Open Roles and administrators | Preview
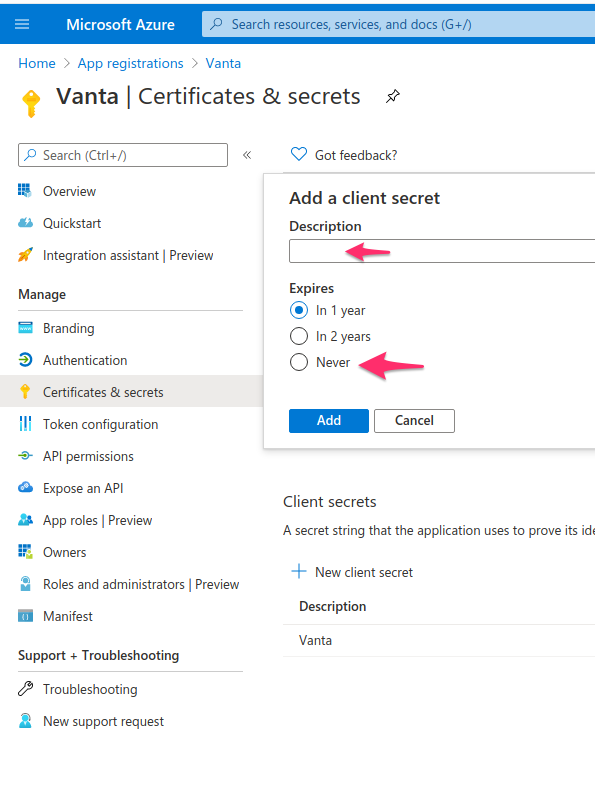The image size is (595, 799). tap(141, 584)
